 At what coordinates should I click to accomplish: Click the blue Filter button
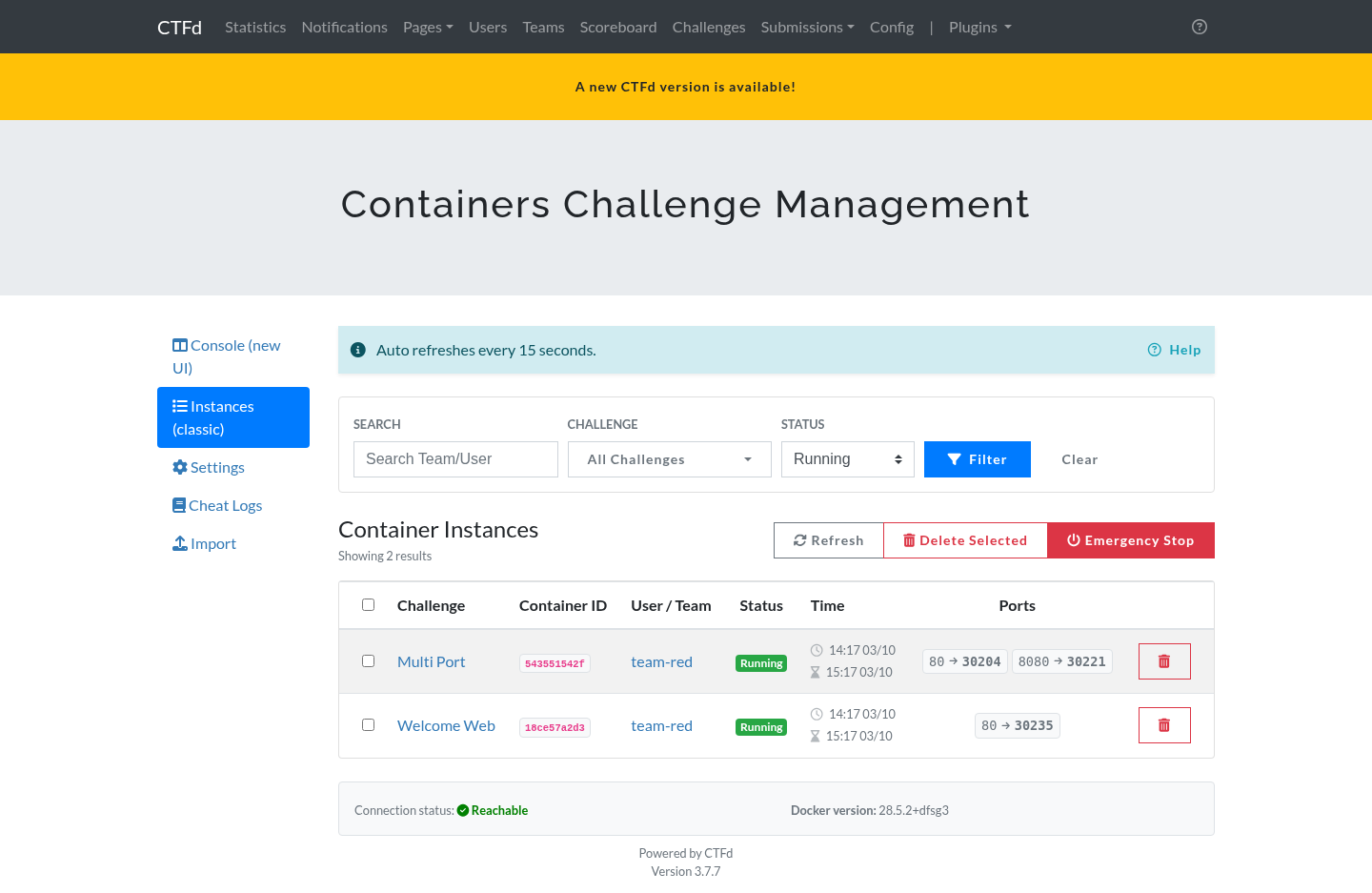978,459
